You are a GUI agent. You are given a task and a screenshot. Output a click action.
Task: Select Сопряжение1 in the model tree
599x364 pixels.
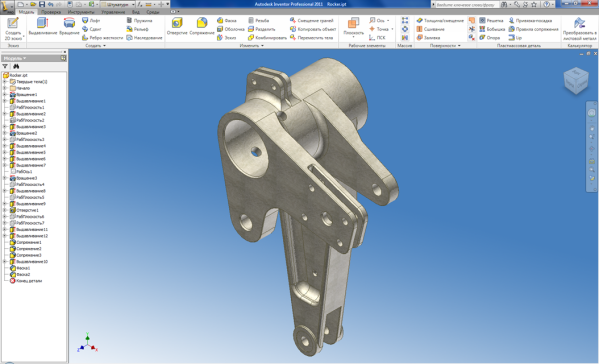tap(25, 242)
